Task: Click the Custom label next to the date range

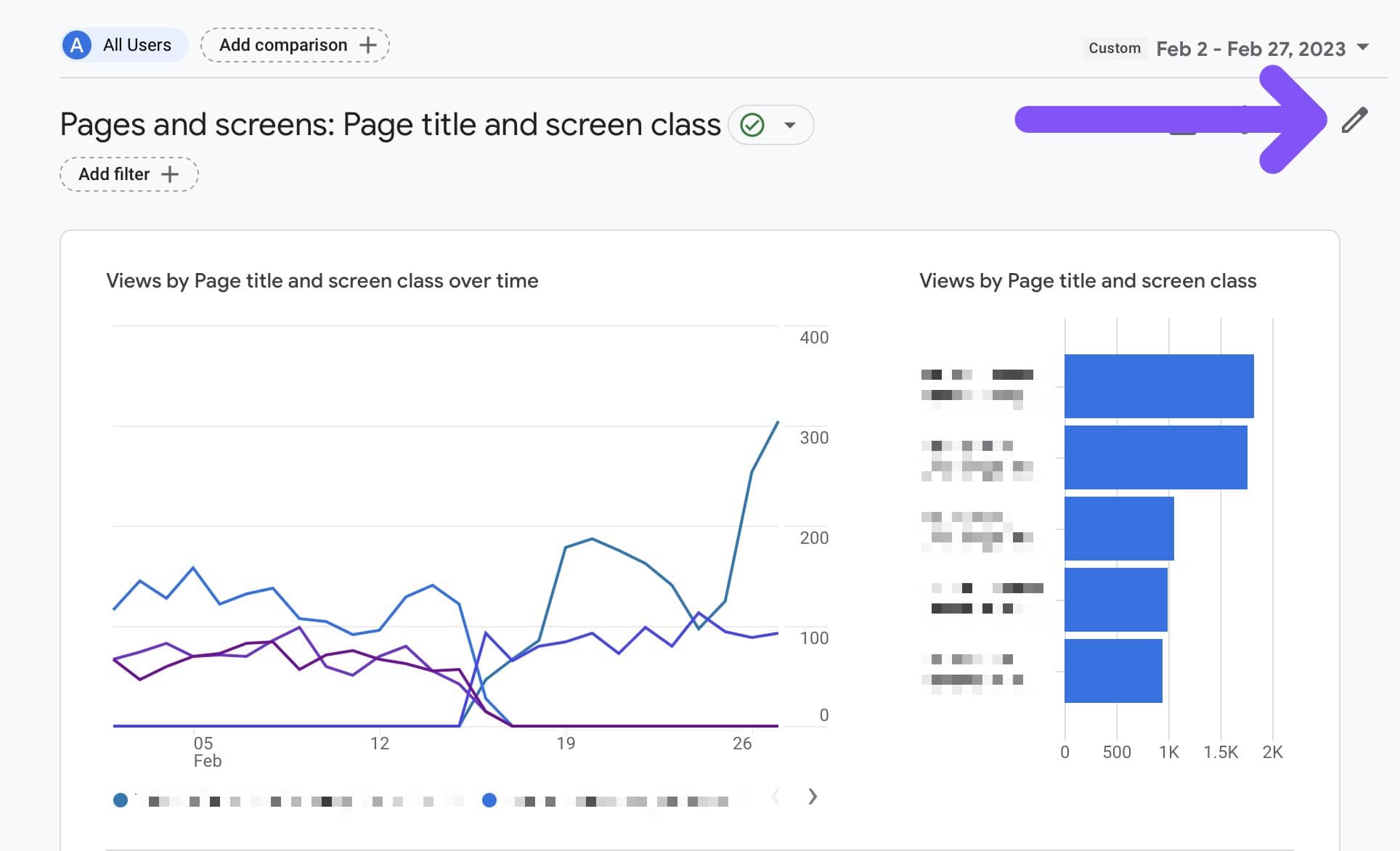Action: [1114, 49]
